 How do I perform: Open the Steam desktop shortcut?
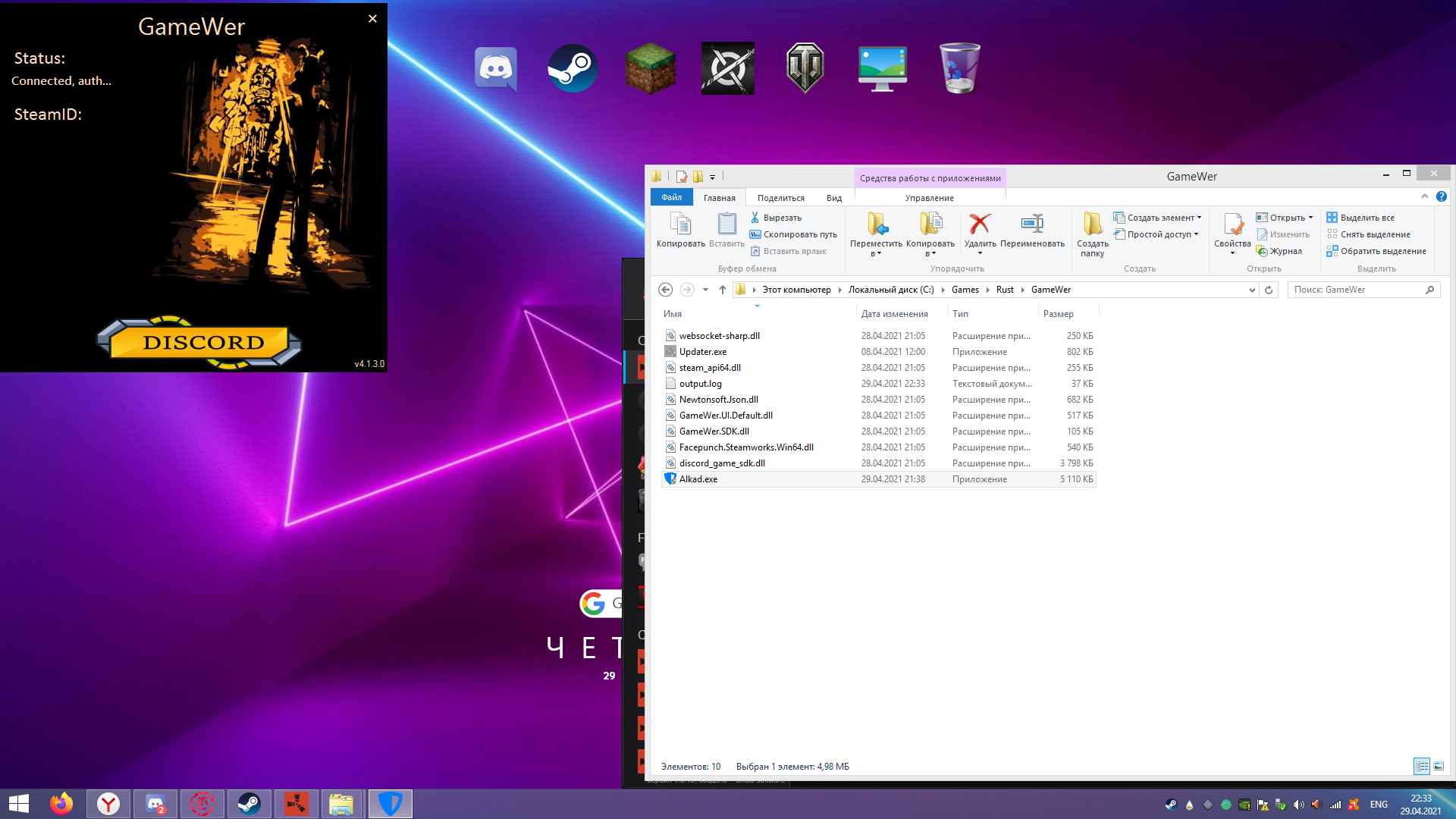pos(573,68)
